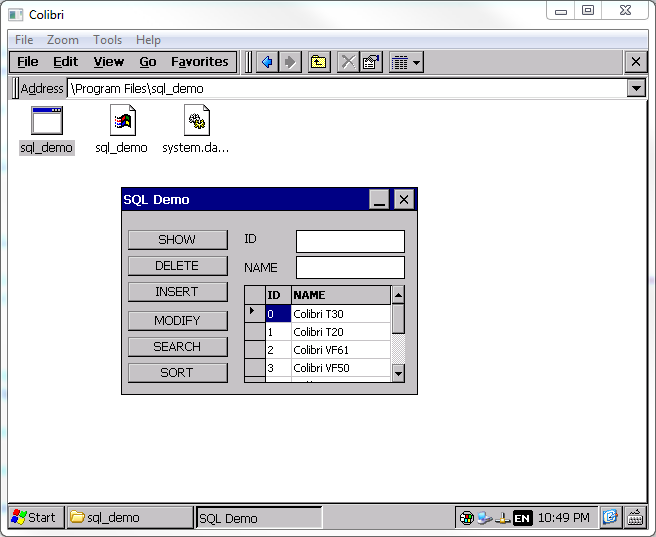Go back with the blue left arrow
The height and width of the screenshot is (537, 656).
click(267, 62)
